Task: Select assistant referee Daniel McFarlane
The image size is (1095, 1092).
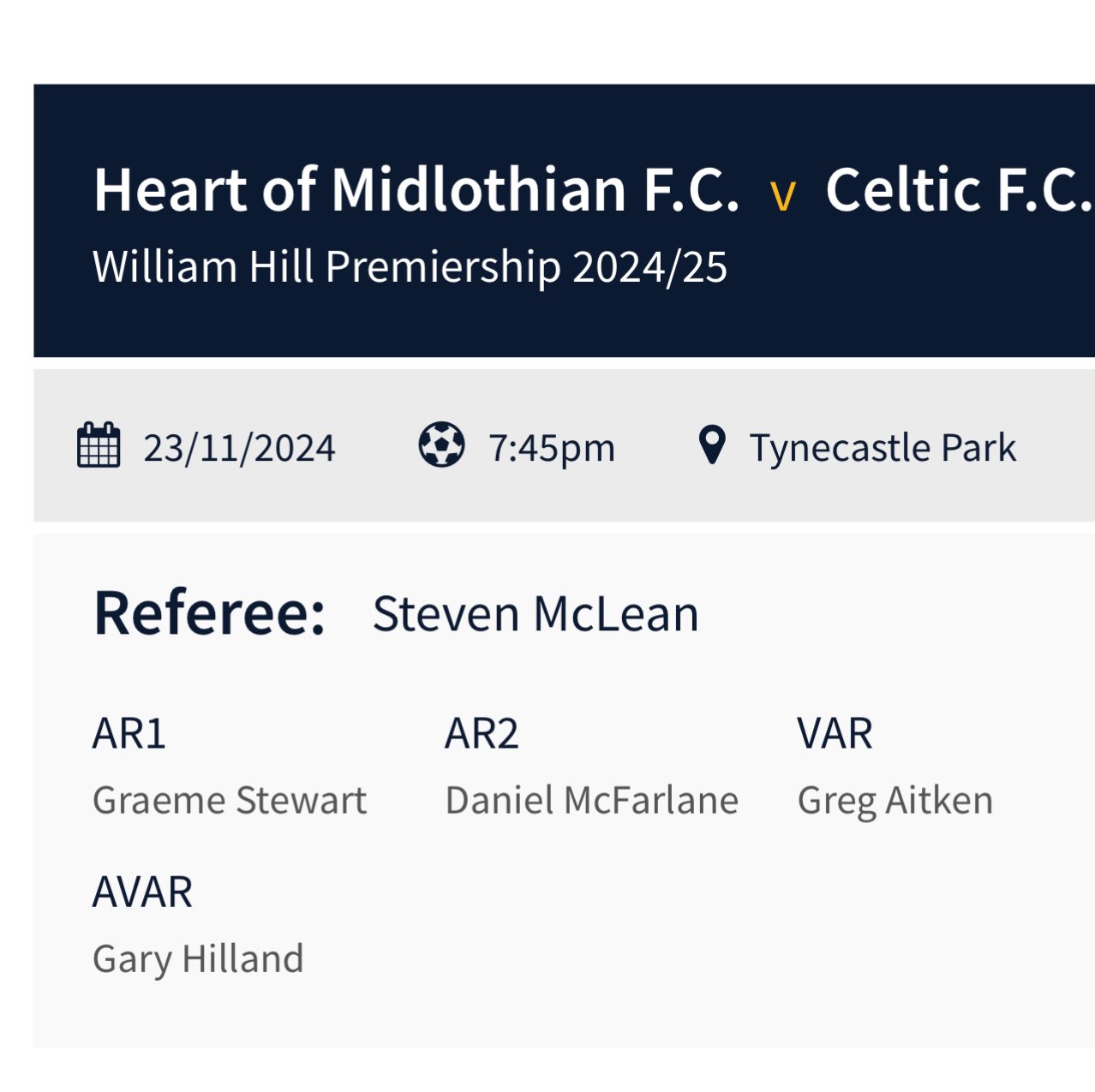Action: point(591,800)
